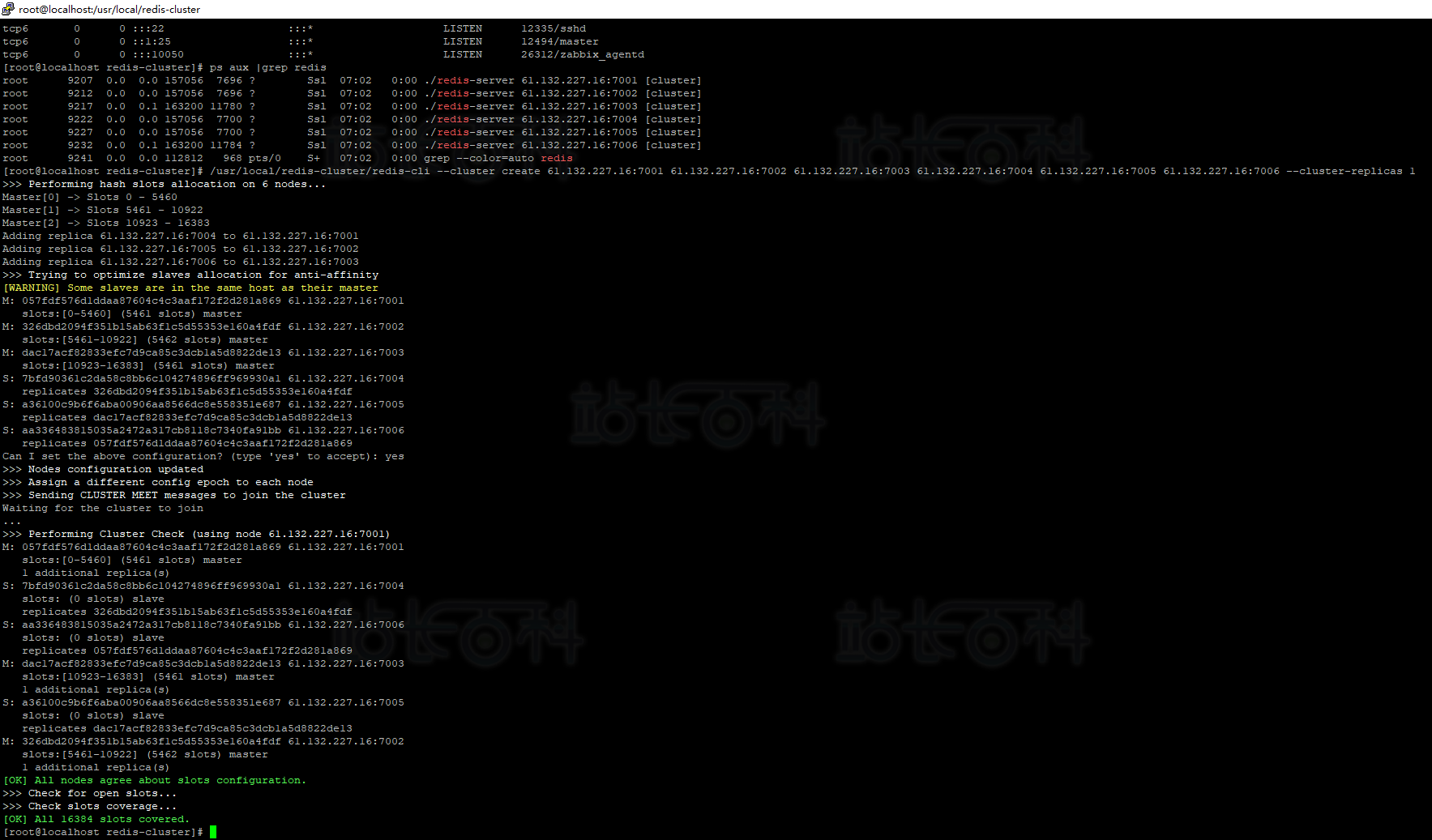Click "[OK] All 16384 slots covered." message
The width and height of the screenshot is (1432, 840).
96,819
